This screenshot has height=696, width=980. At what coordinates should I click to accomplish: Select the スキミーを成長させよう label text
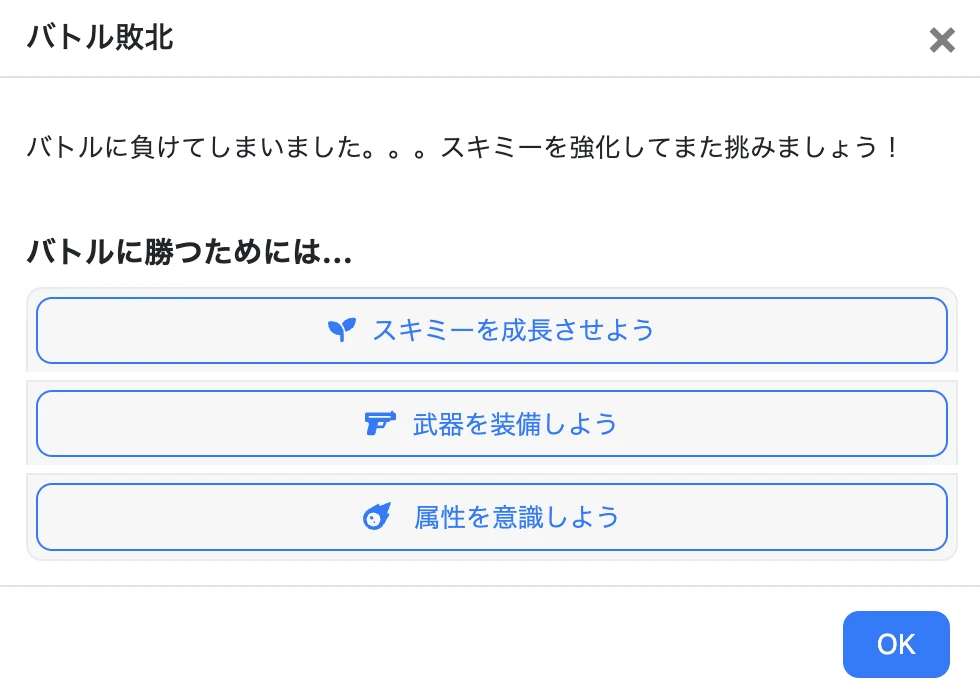click(x=513, y=330)
